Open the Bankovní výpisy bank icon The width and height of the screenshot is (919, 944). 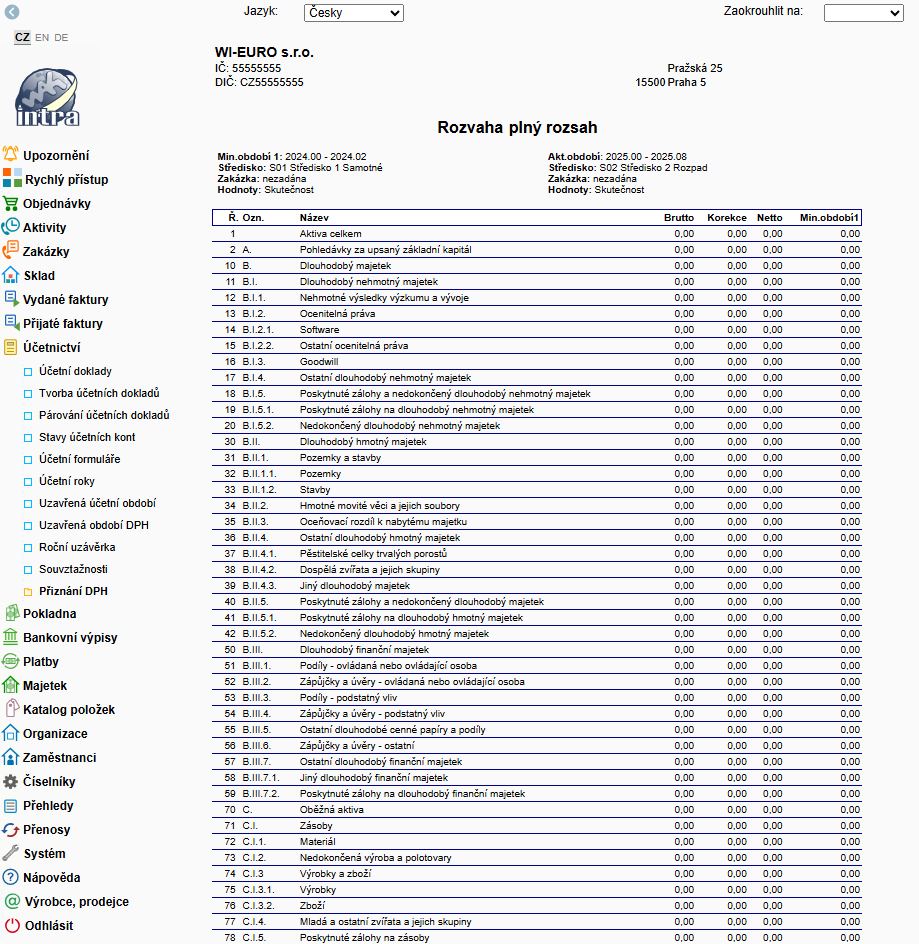[11, 637]
